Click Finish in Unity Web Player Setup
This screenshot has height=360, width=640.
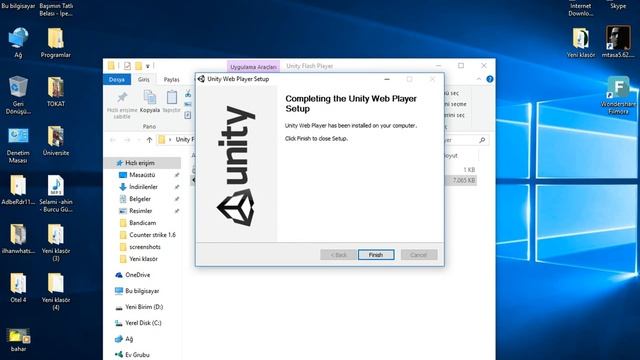coord(376,255)
